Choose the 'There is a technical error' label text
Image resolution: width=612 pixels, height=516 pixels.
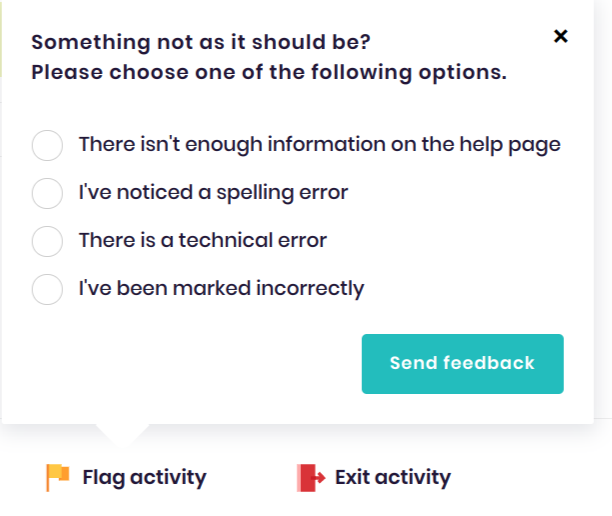(203, 240)
